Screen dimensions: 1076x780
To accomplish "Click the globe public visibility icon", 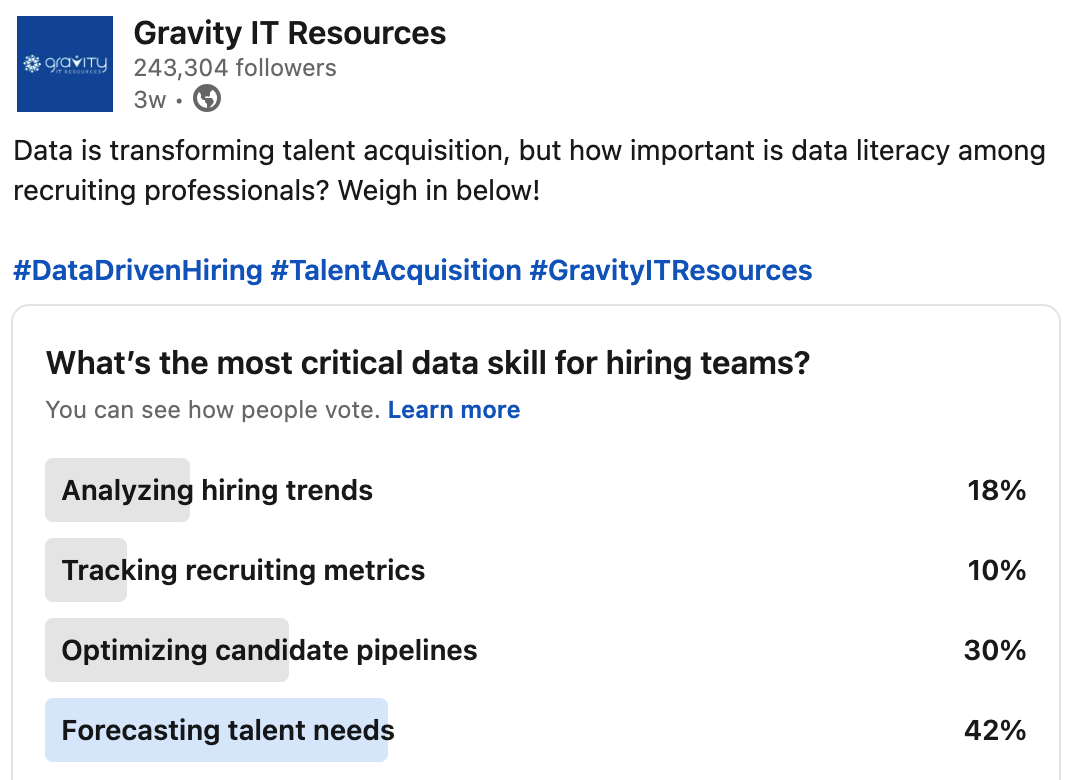I will point(207,99).
